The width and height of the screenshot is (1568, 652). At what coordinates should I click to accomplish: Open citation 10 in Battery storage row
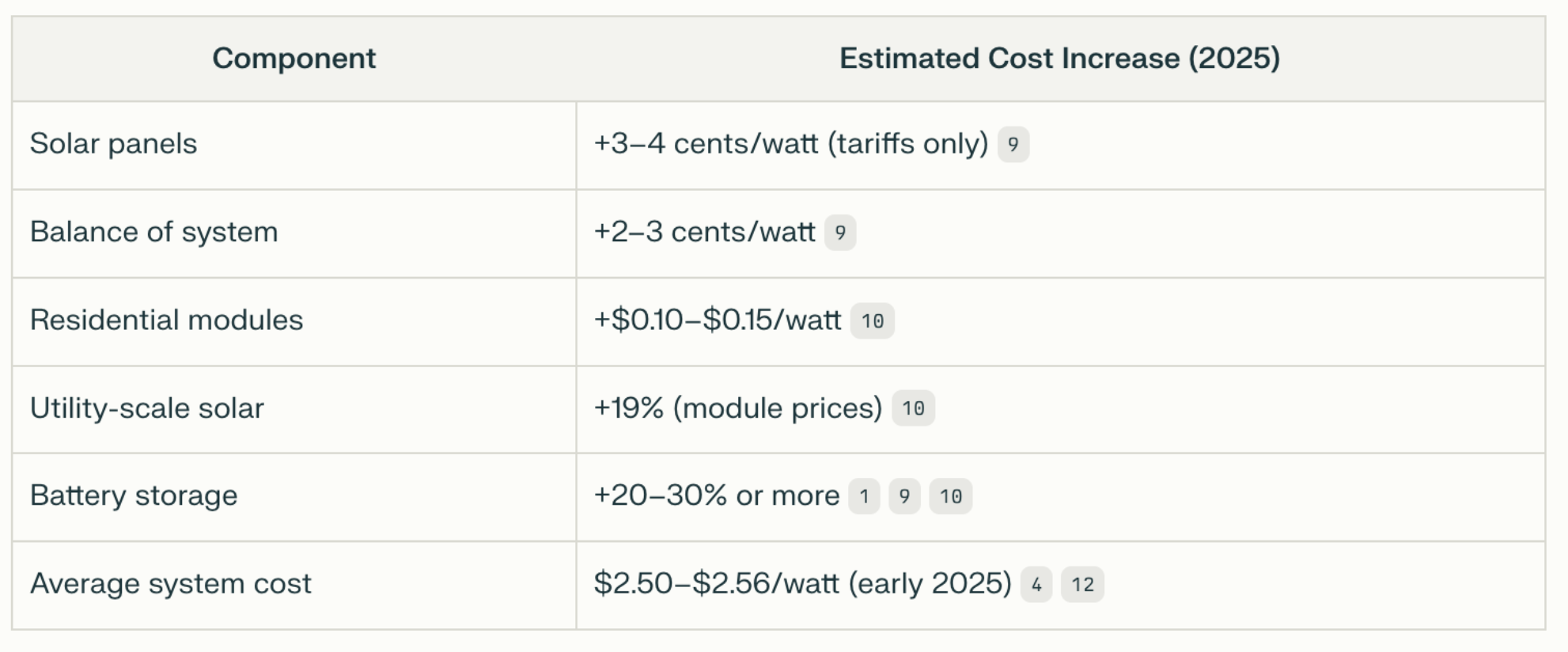point(951,496)
